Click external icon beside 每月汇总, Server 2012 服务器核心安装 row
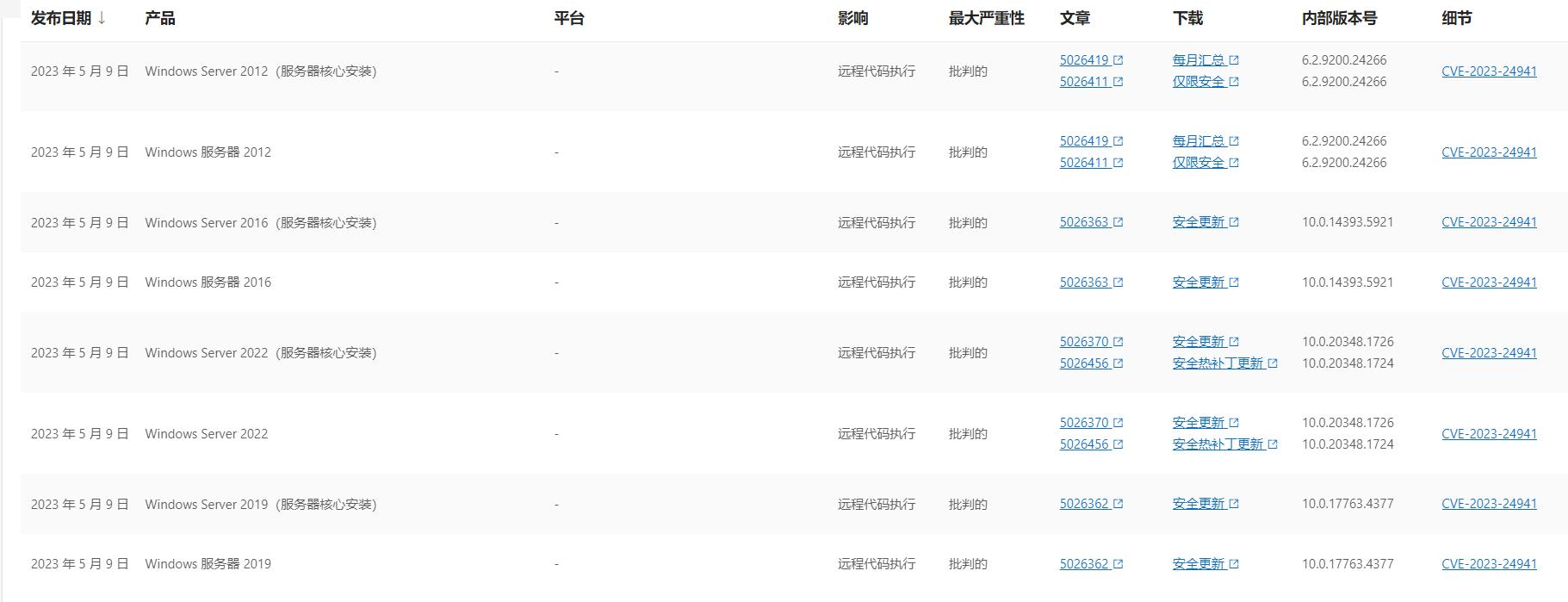 click(1234, 60)
